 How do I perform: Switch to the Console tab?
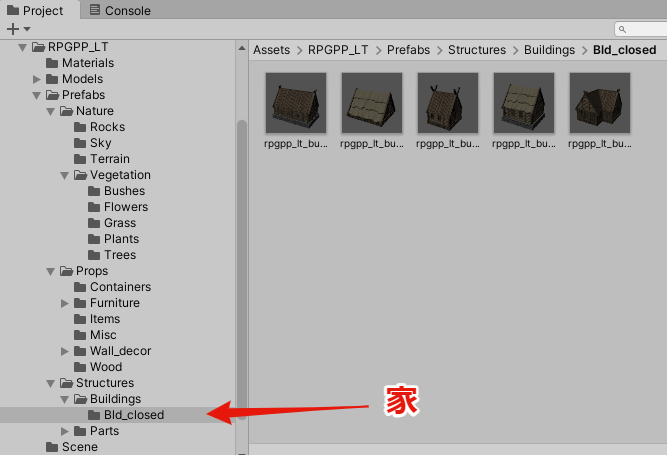pos(121,10)
